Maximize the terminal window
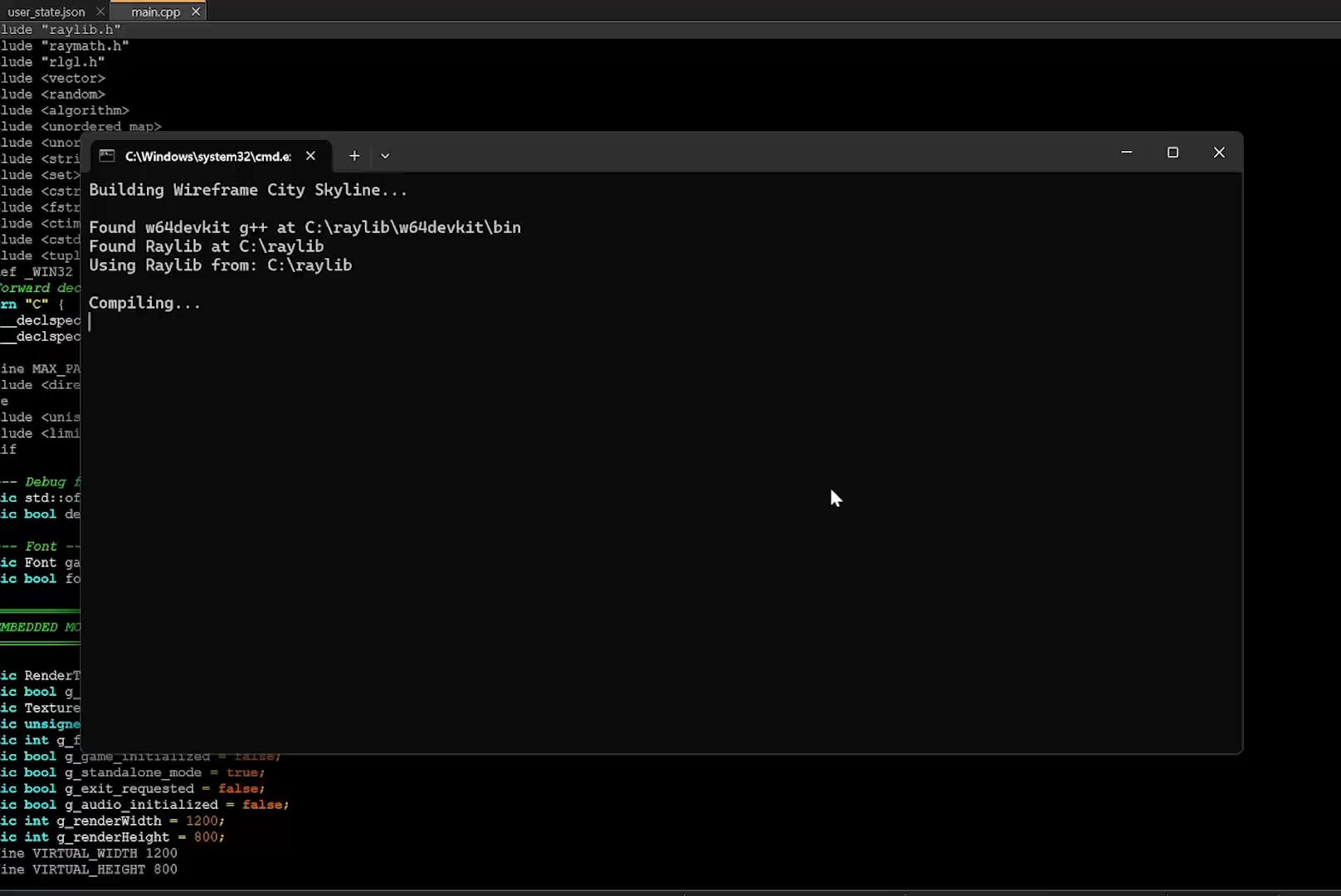Screen dimensions: 1341x896 [x=1173, y=153]
